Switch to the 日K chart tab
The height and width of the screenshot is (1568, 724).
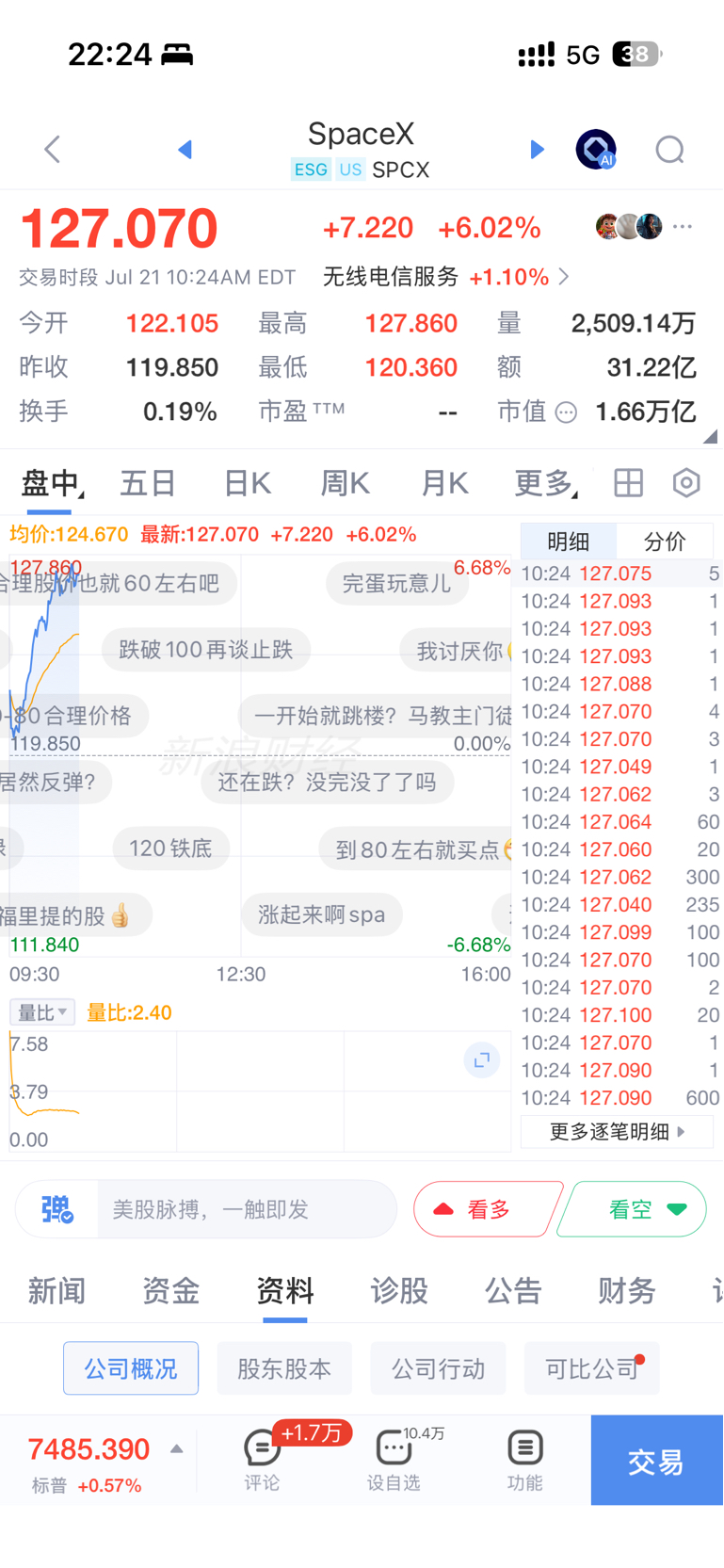point(248,483)
